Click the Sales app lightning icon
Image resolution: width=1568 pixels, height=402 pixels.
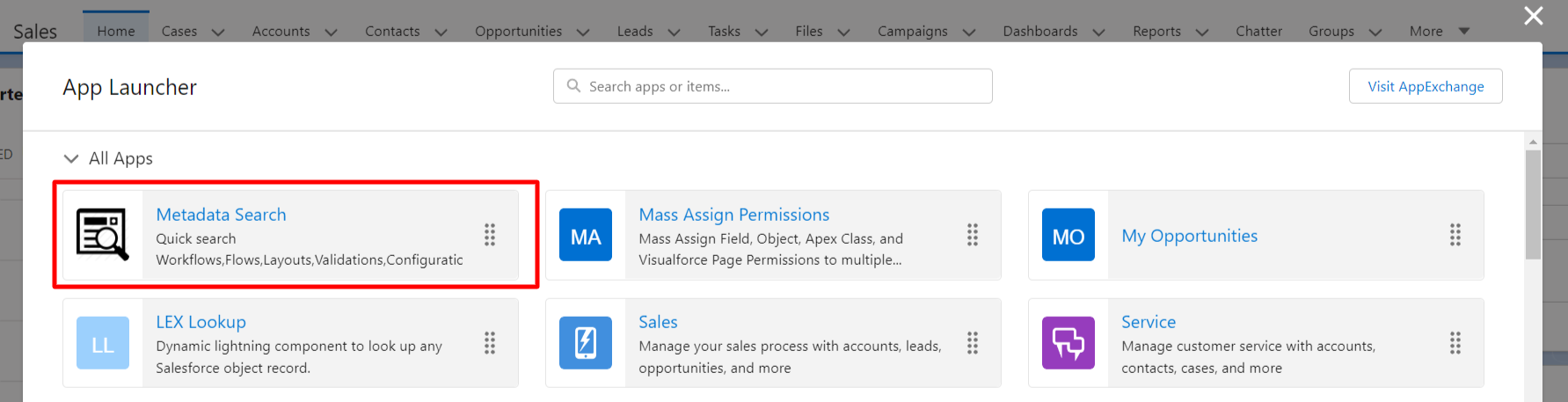586,343
